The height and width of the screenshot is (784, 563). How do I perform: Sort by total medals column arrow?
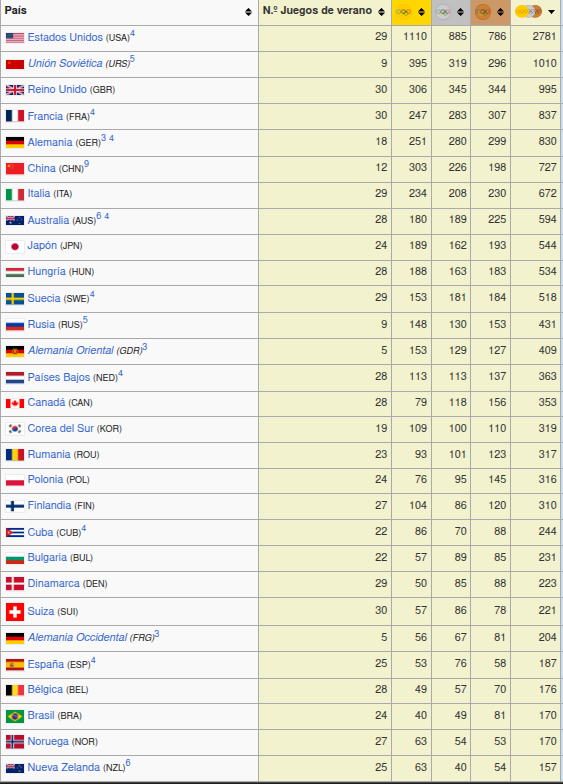[552, 12]
